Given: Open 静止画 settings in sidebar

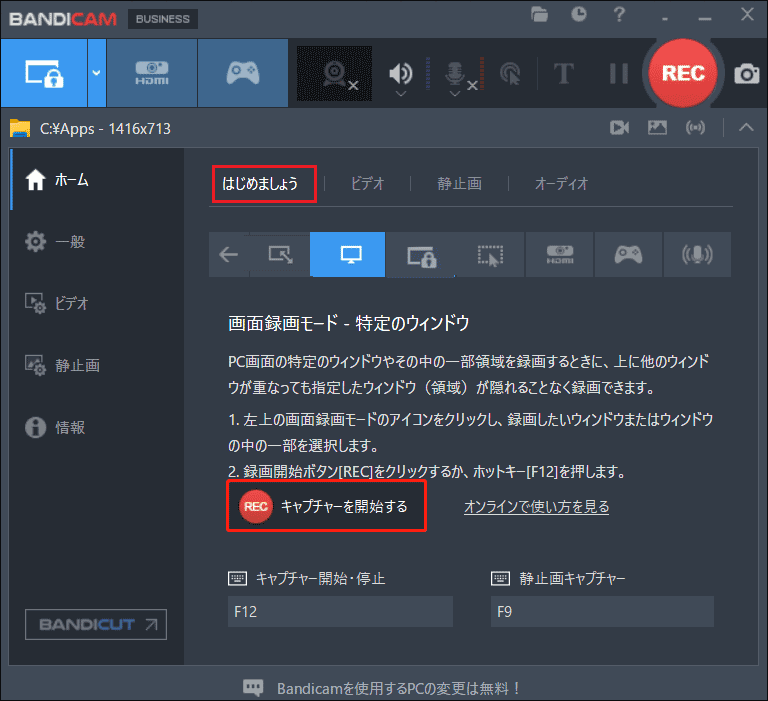Looking at the screenshot, I should pos(97,365).
